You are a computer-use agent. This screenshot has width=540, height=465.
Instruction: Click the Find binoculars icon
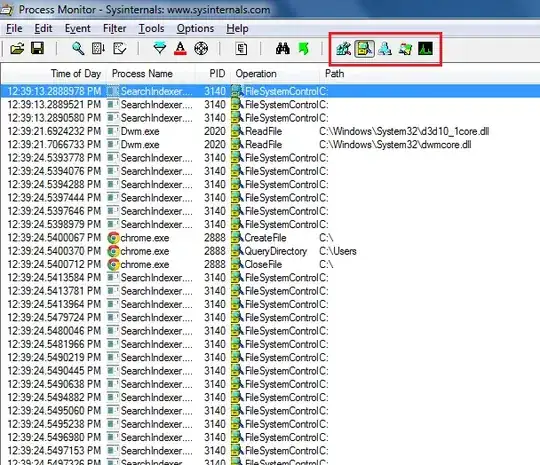282,49
